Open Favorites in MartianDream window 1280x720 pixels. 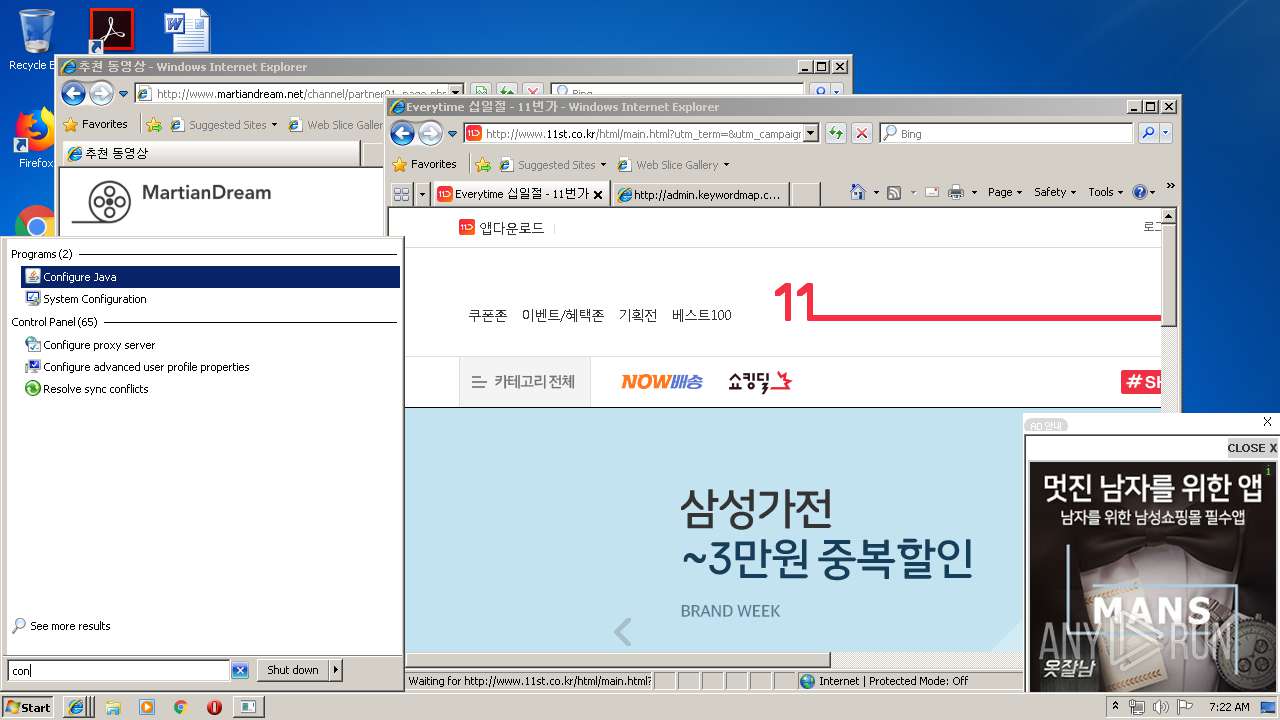tap(95, 125)
